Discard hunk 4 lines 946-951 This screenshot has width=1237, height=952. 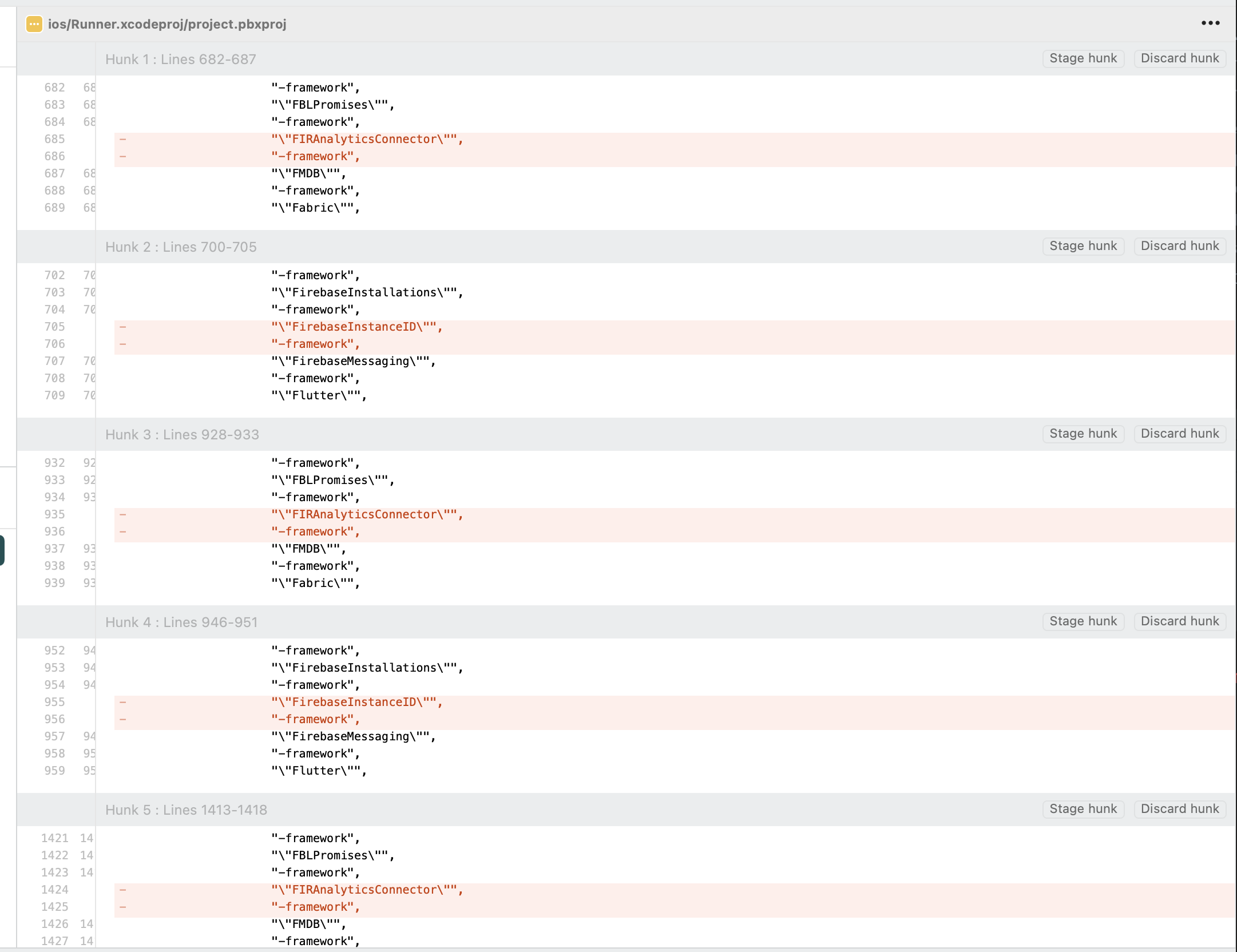tap(1179, 621)
